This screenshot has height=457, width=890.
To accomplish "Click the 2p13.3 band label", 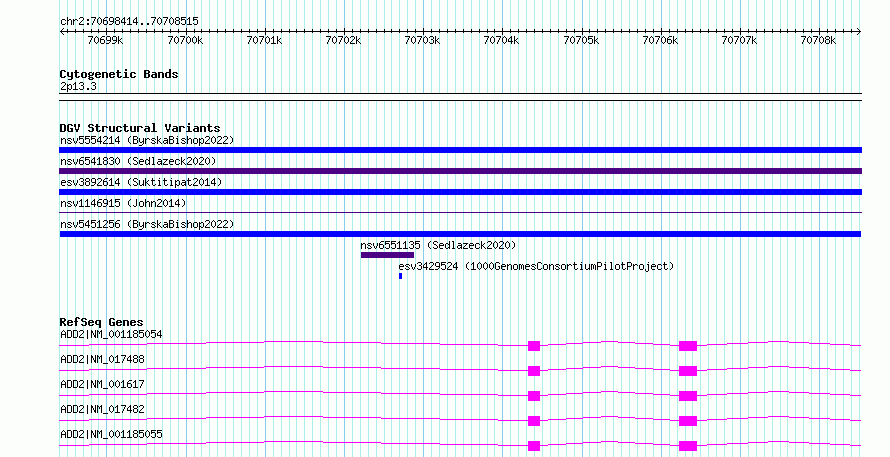I will (x=78, y=86).
